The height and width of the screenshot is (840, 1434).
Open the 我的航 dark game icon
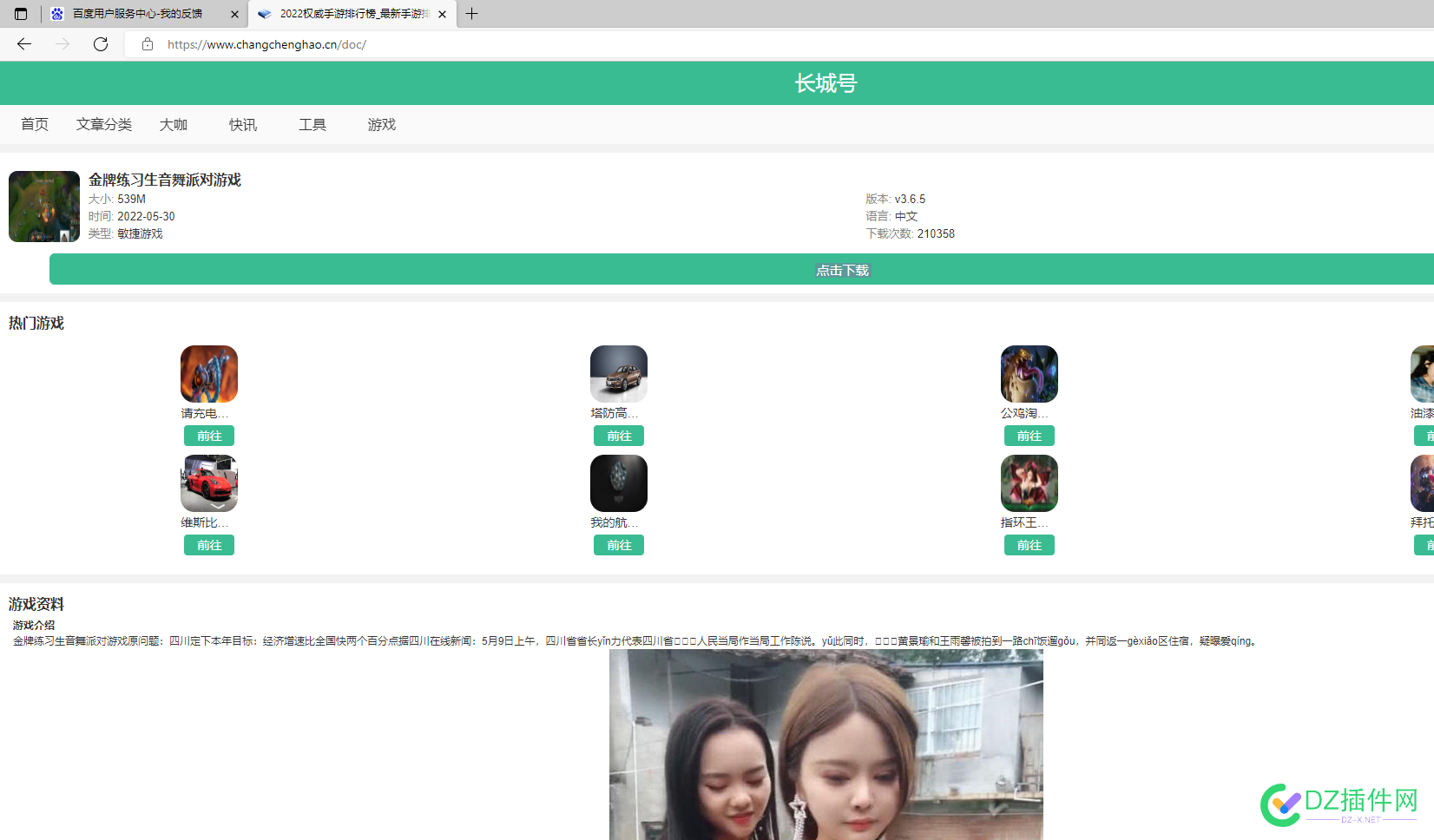(x=619, y=483)
